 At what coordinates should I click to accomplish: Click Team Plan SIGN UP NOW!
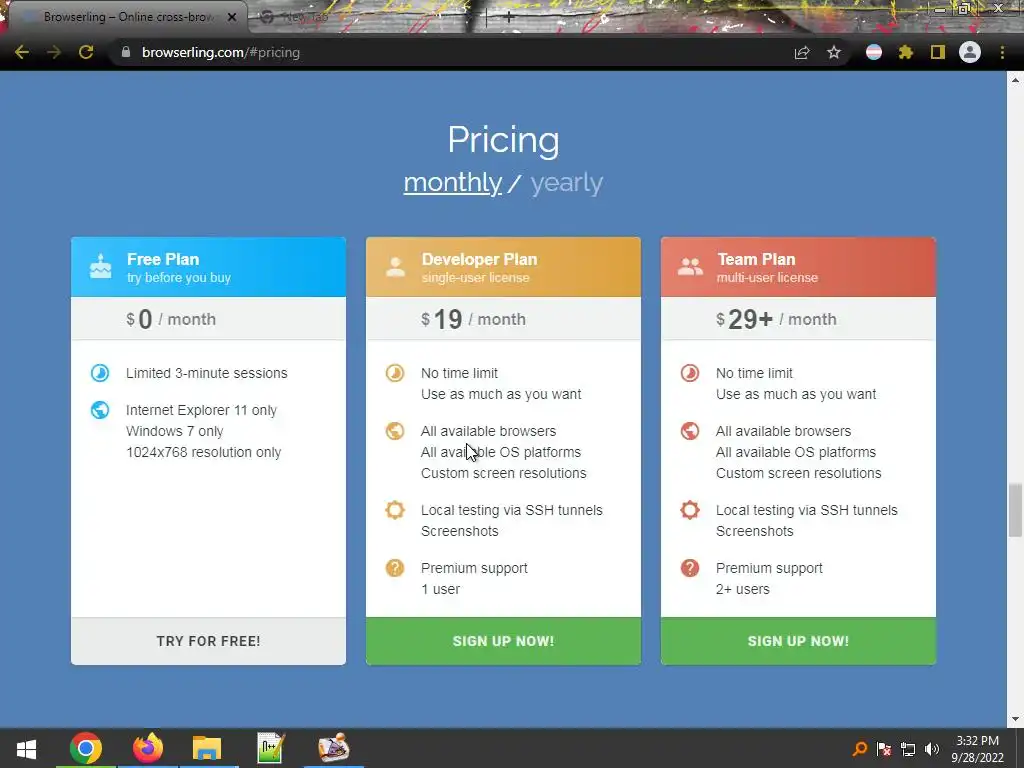(798, 641)
